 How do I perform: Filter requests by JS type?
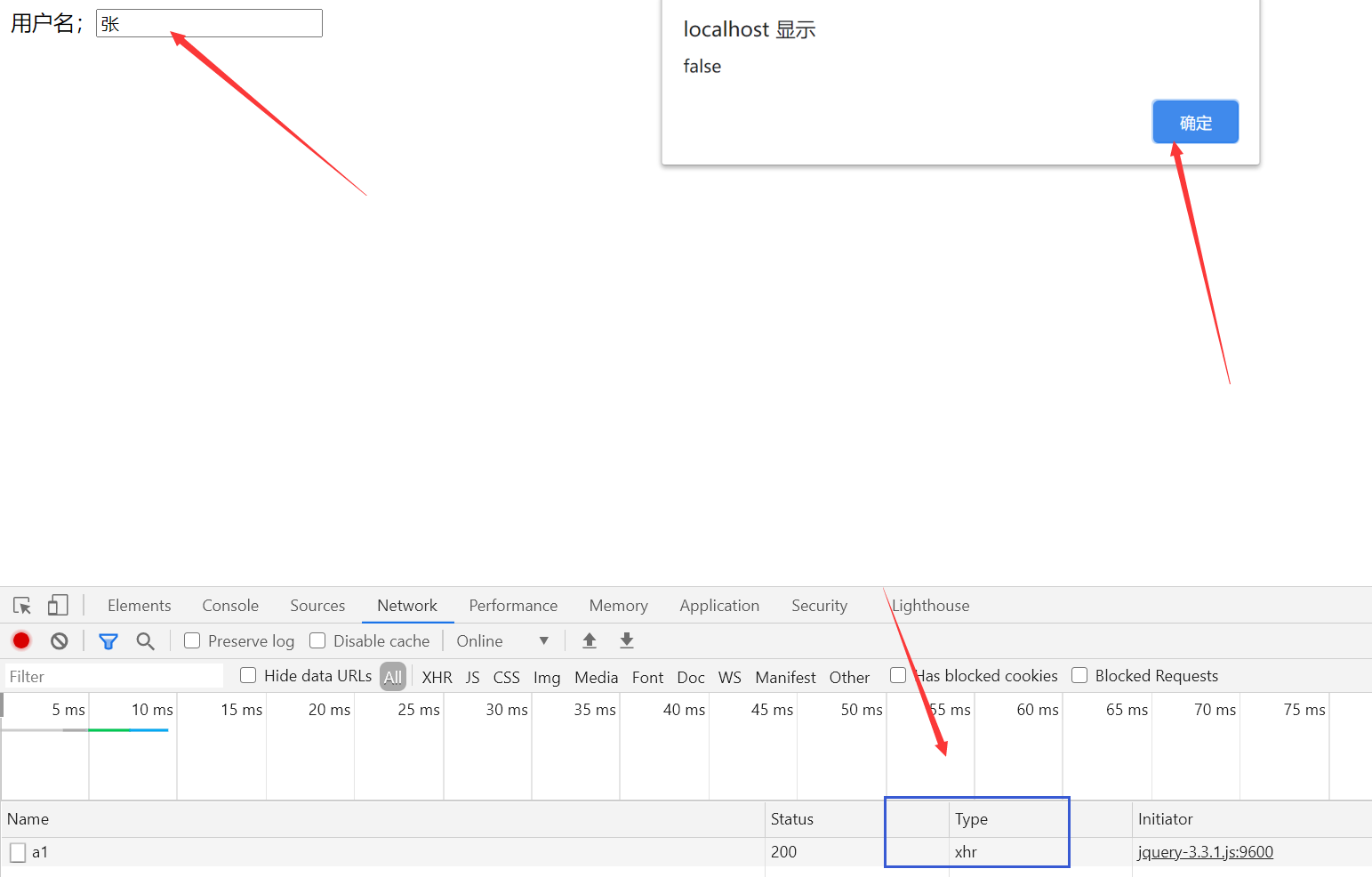click(x=472, y=678)
